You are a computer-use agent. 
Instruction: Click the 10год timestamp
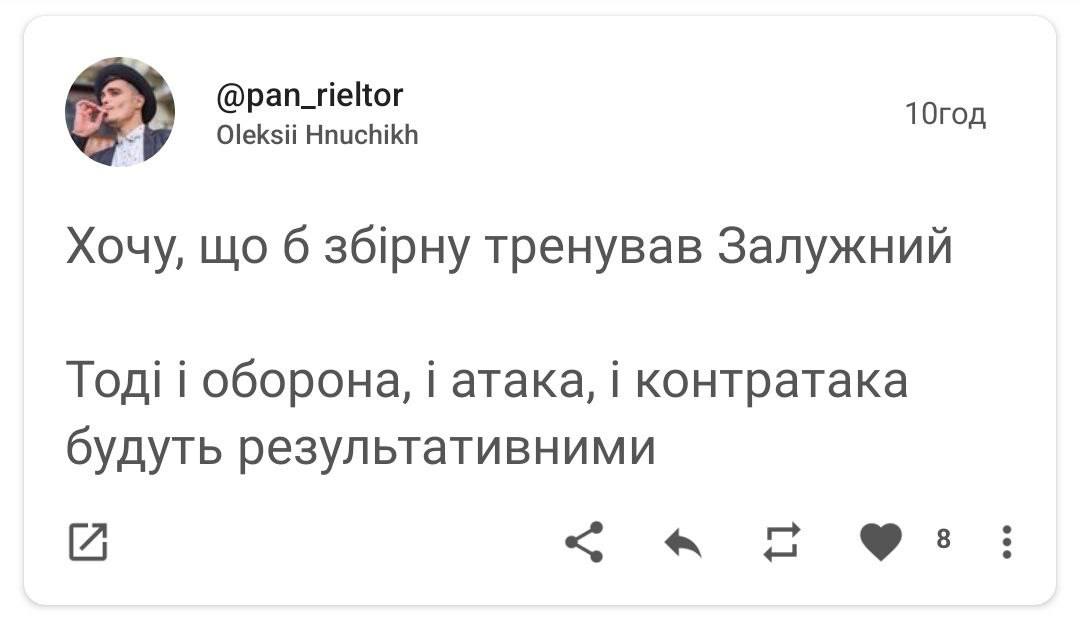pyautogui.click(x=946, y=115)
